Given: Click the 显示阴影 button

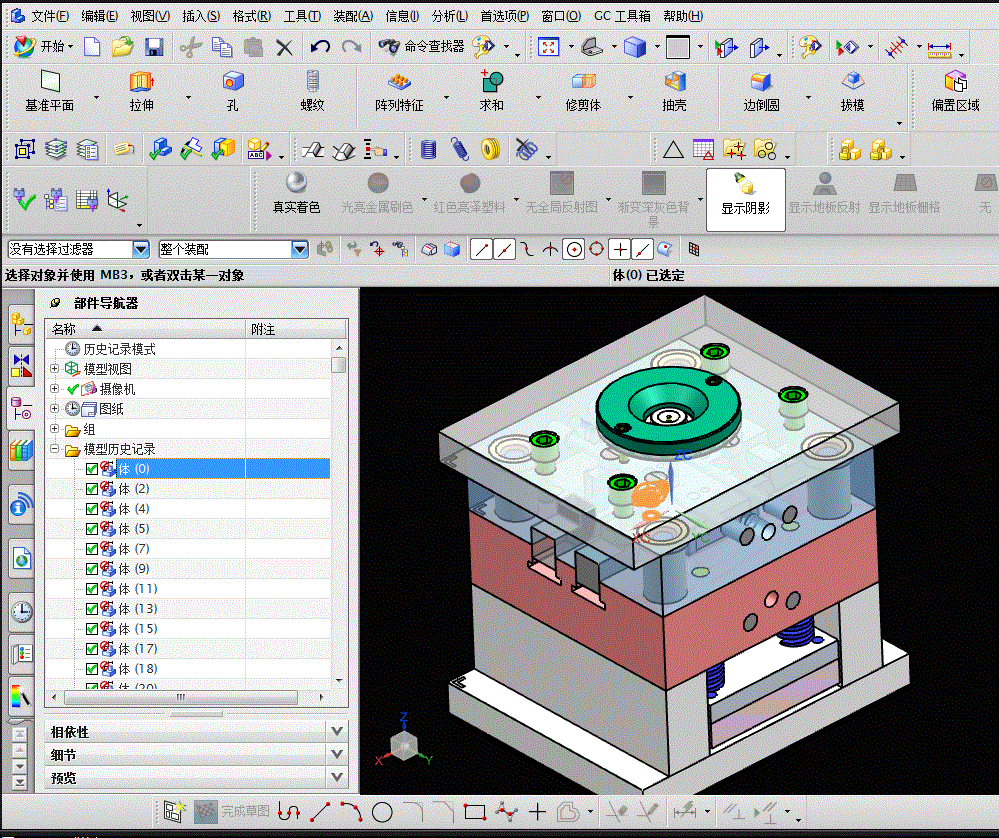Looking at the screenshot, I should coord(745,199).
